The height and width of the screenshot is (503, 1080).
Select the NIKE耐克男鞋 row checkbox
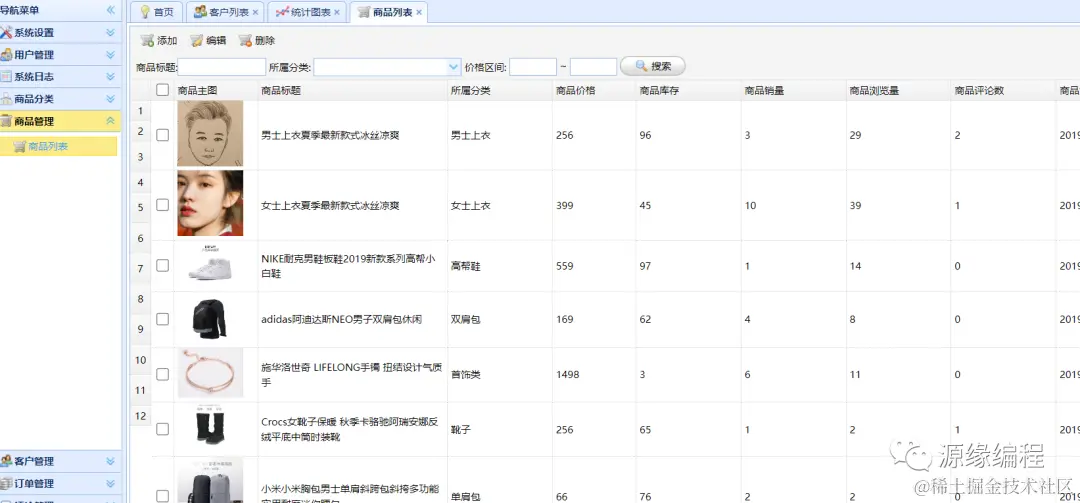click(x=163, y=265)
